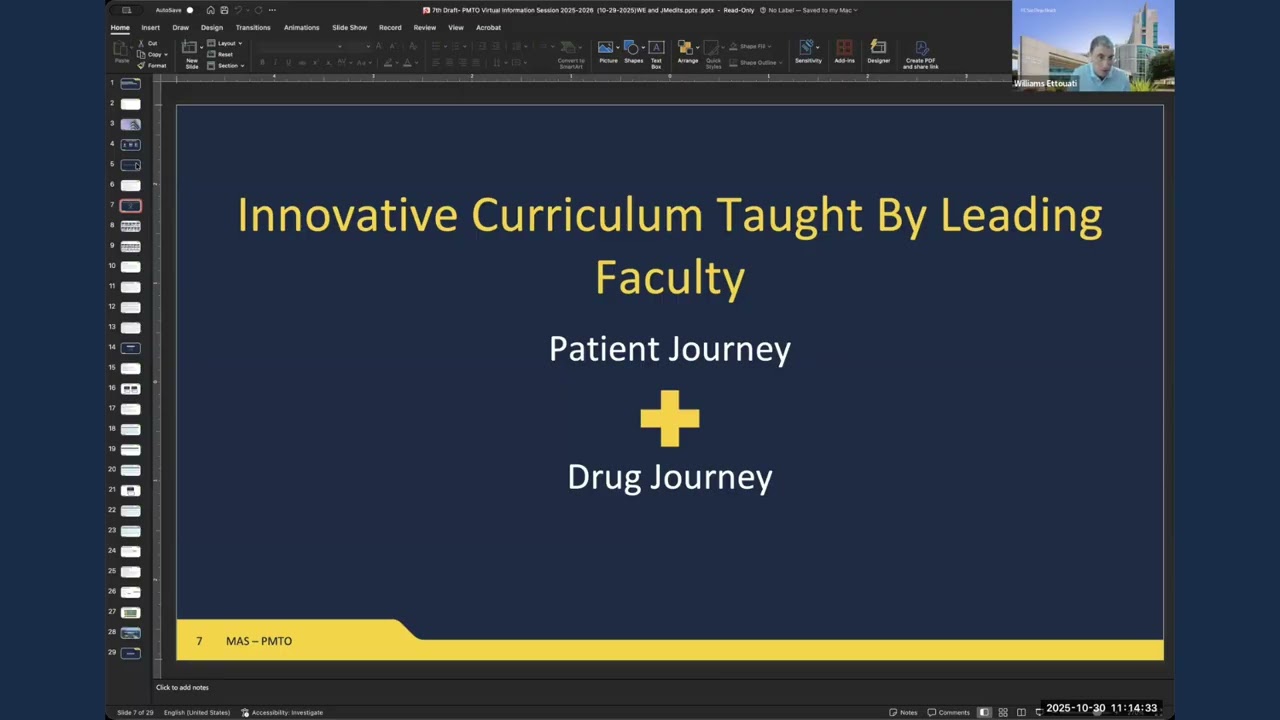The width and height of the screenshot is (1280, 720).
Task: Open the more options ellipsis in title bar
Action: (x=272, y=10)
